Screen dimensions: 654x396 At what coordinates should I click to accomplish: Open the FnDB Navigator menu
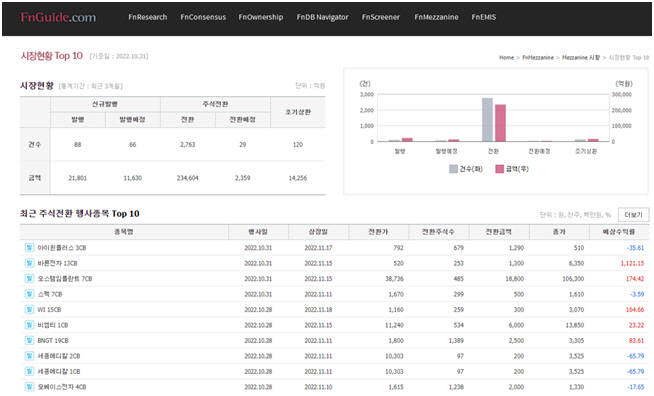[x=322, y=17]
